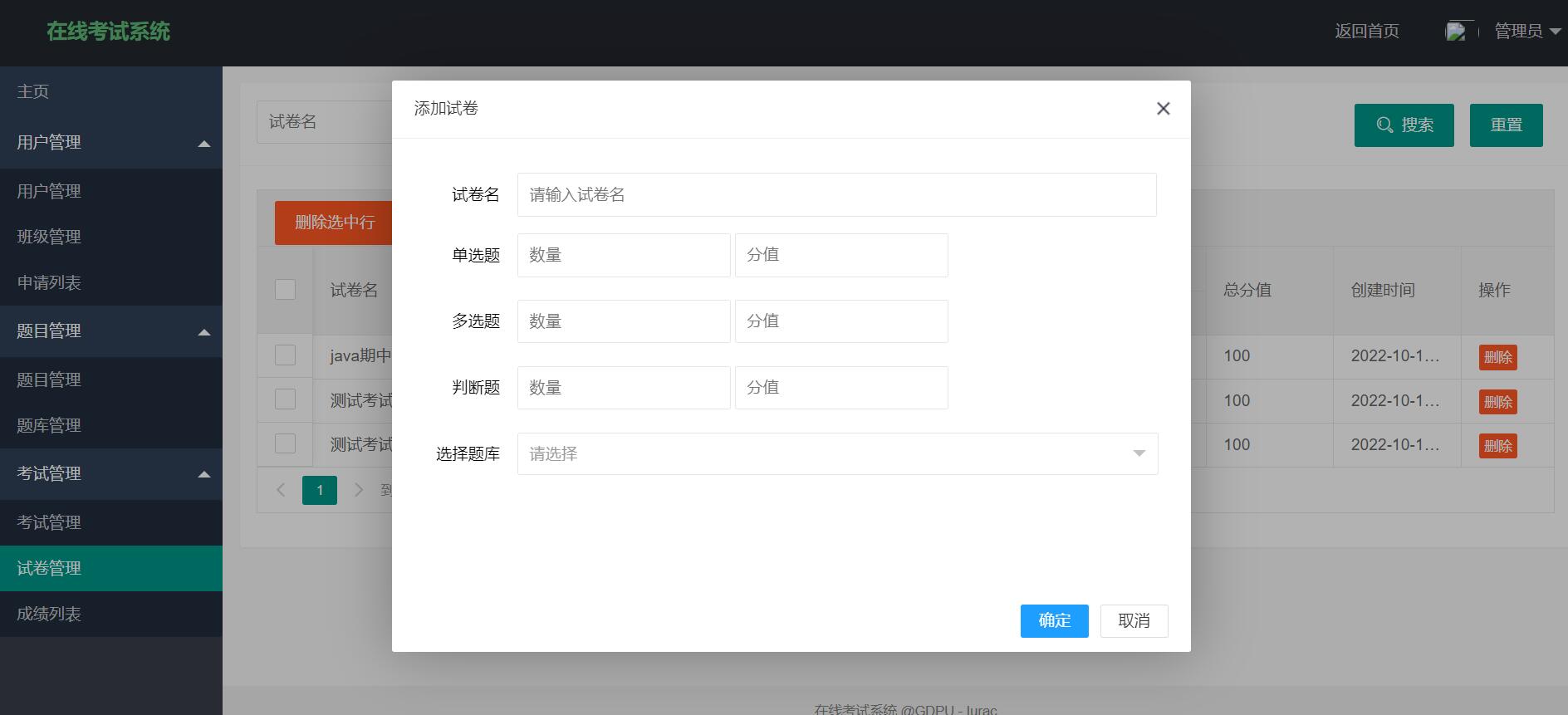Open 考试管理 submenu item
Screen dimensions: 1568x715
[111, 522]
